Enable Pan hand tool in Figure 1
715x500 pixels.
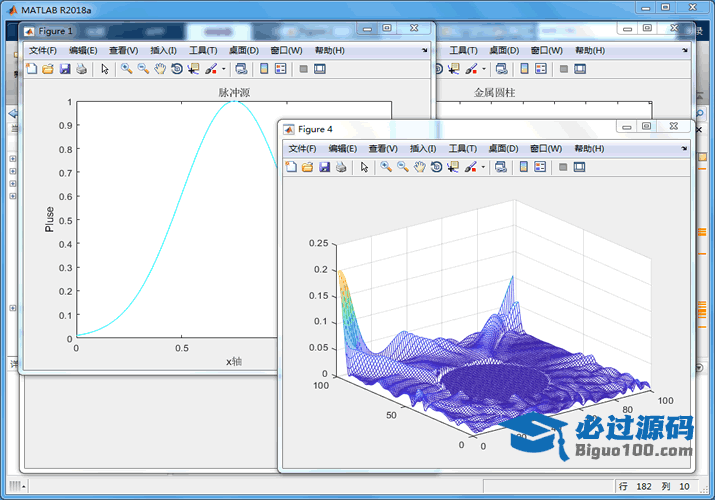pyautogui.click(x=160, y=69)
